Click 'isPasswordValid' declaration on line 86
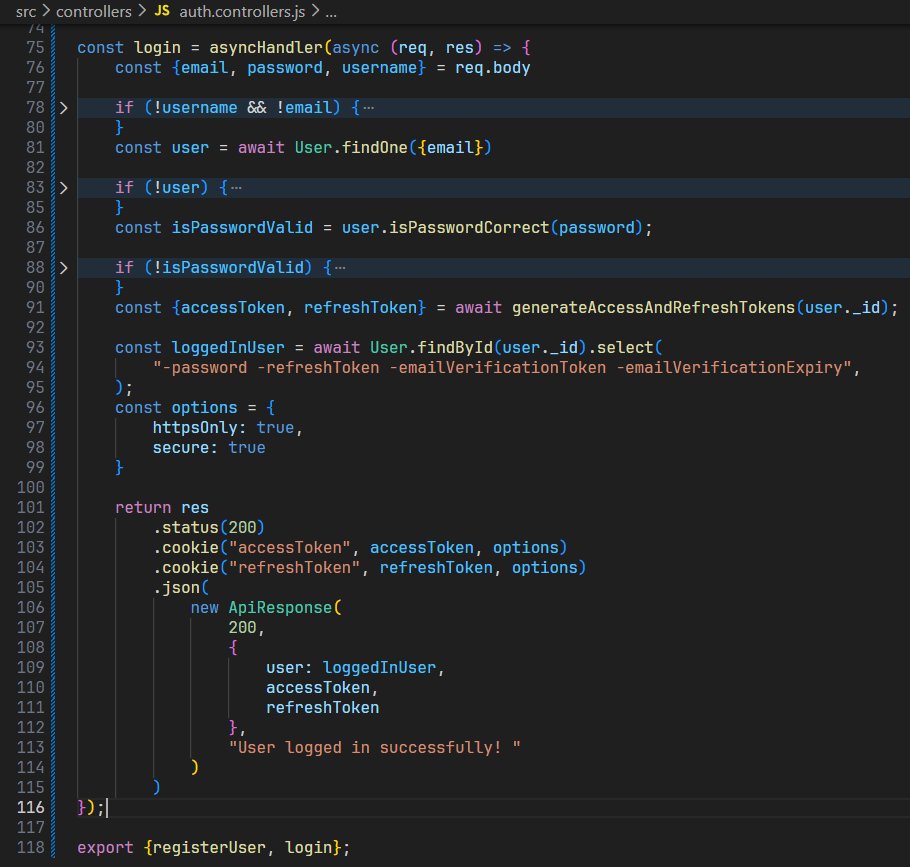This screenshot has width=910, height=867. [x=242, y=227]
